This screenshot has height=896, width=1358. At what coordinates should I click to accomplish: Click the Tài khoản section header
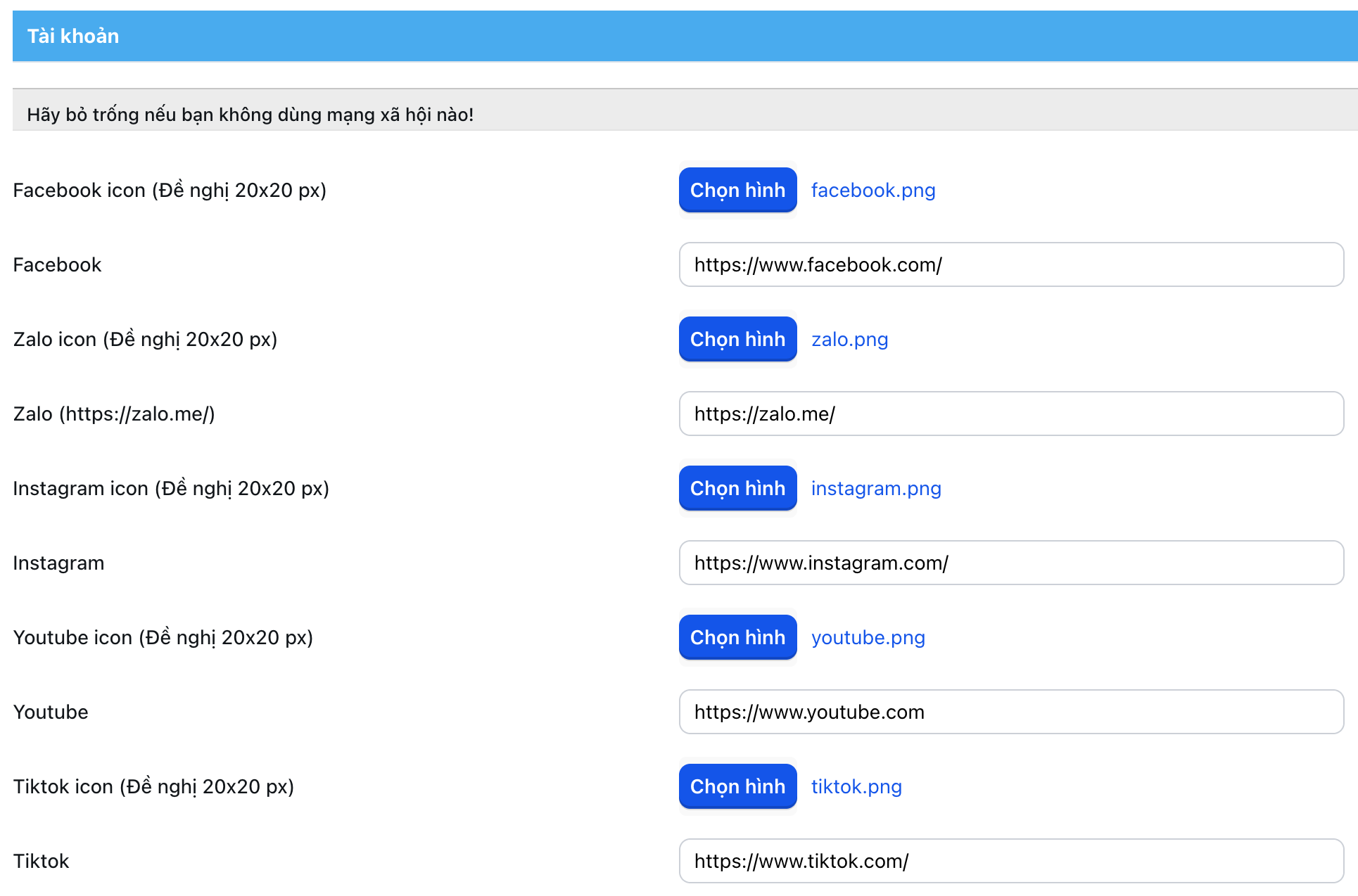tap(73, 36)
